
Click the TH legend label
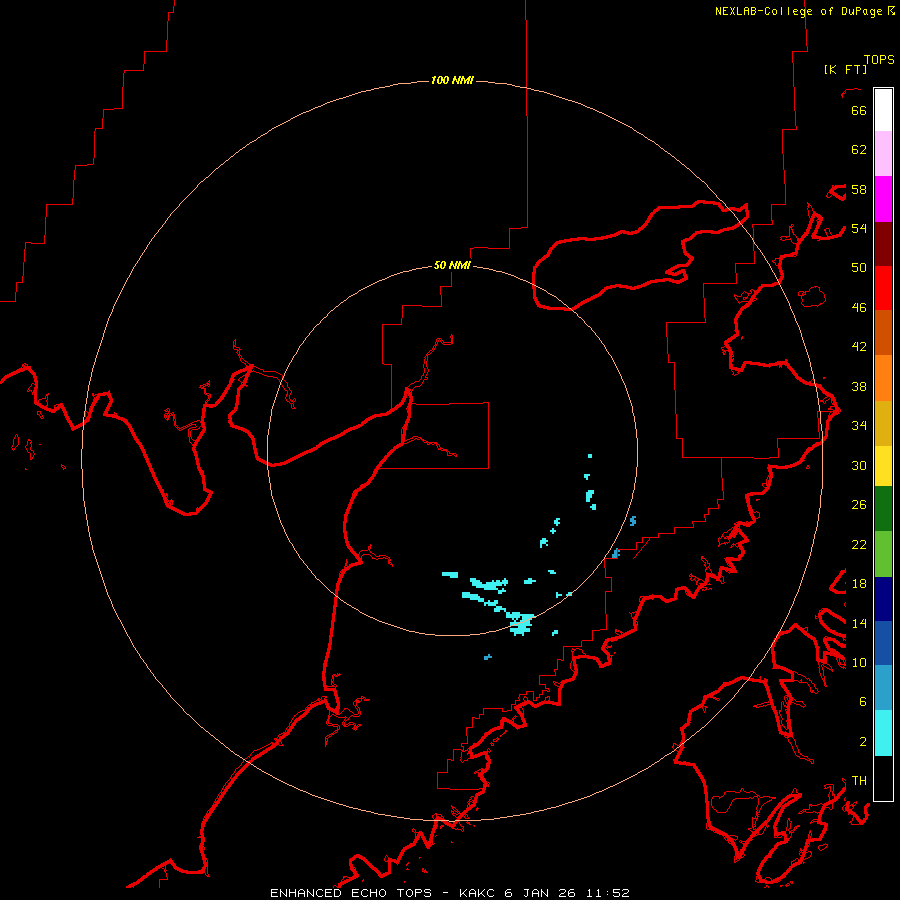(859, 781)
